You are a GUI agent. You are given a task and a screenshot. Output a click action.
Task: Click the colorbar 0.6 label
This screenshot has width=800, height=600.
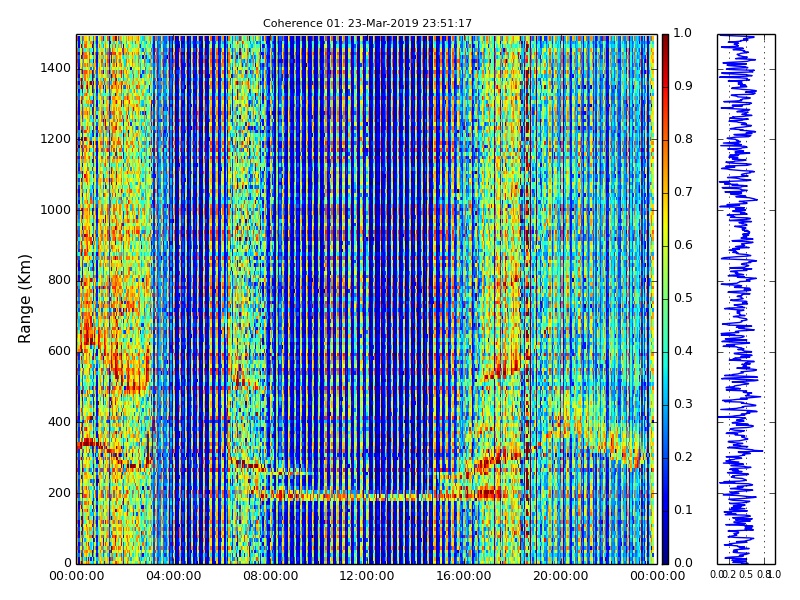tap(683, 245)
